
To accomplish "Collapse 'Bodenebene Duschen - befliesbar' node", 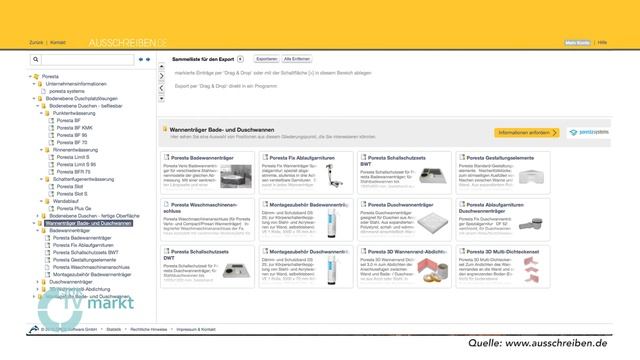I will click(x=38, y=106).
